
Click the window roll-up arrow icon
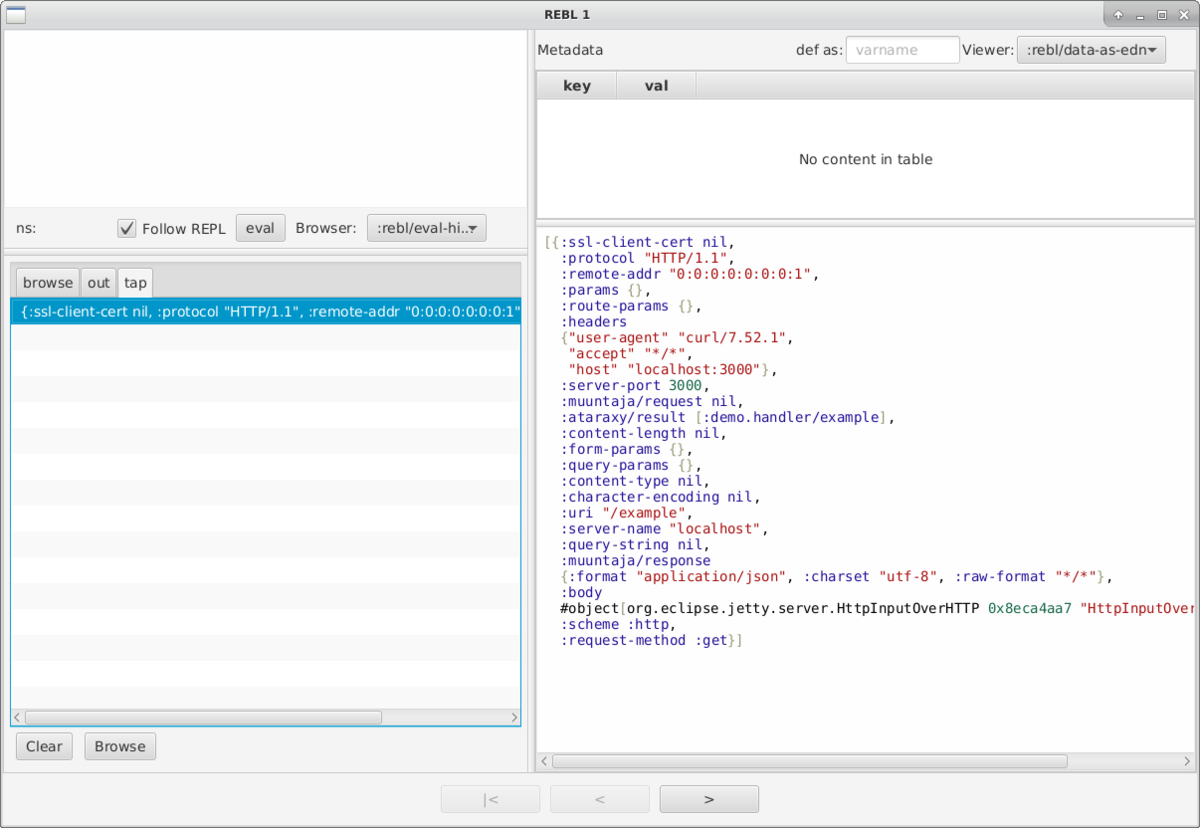(1118, 14)
